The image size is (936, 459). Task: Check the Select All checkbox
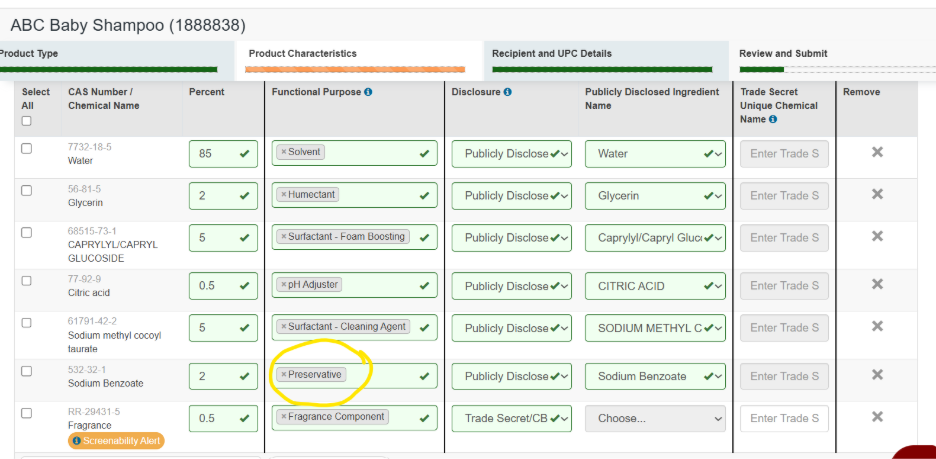[27, 121]
